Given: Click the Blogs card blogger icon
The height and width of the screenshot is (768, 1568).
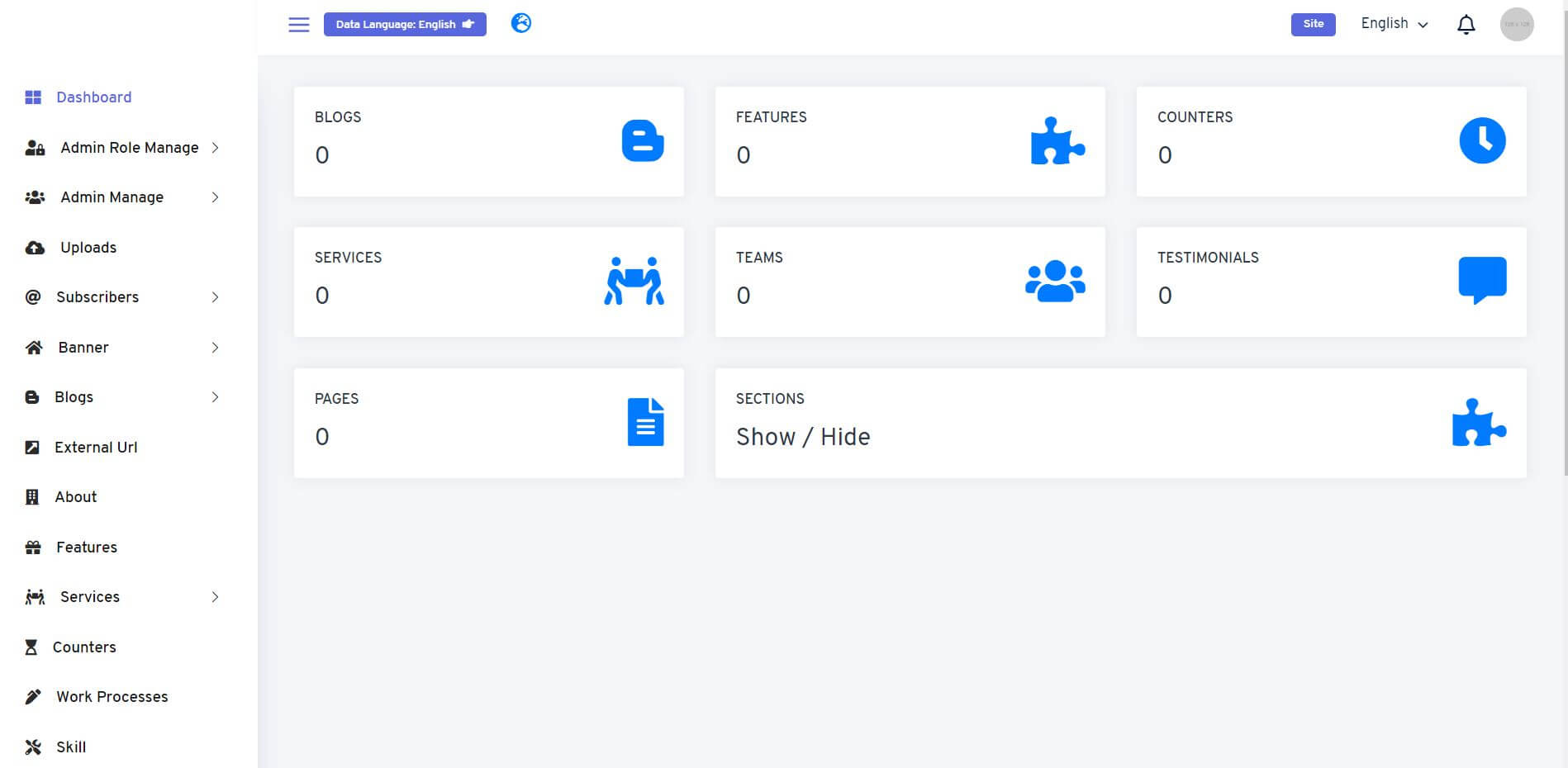Looking at the screenshot, I should 643,140.
